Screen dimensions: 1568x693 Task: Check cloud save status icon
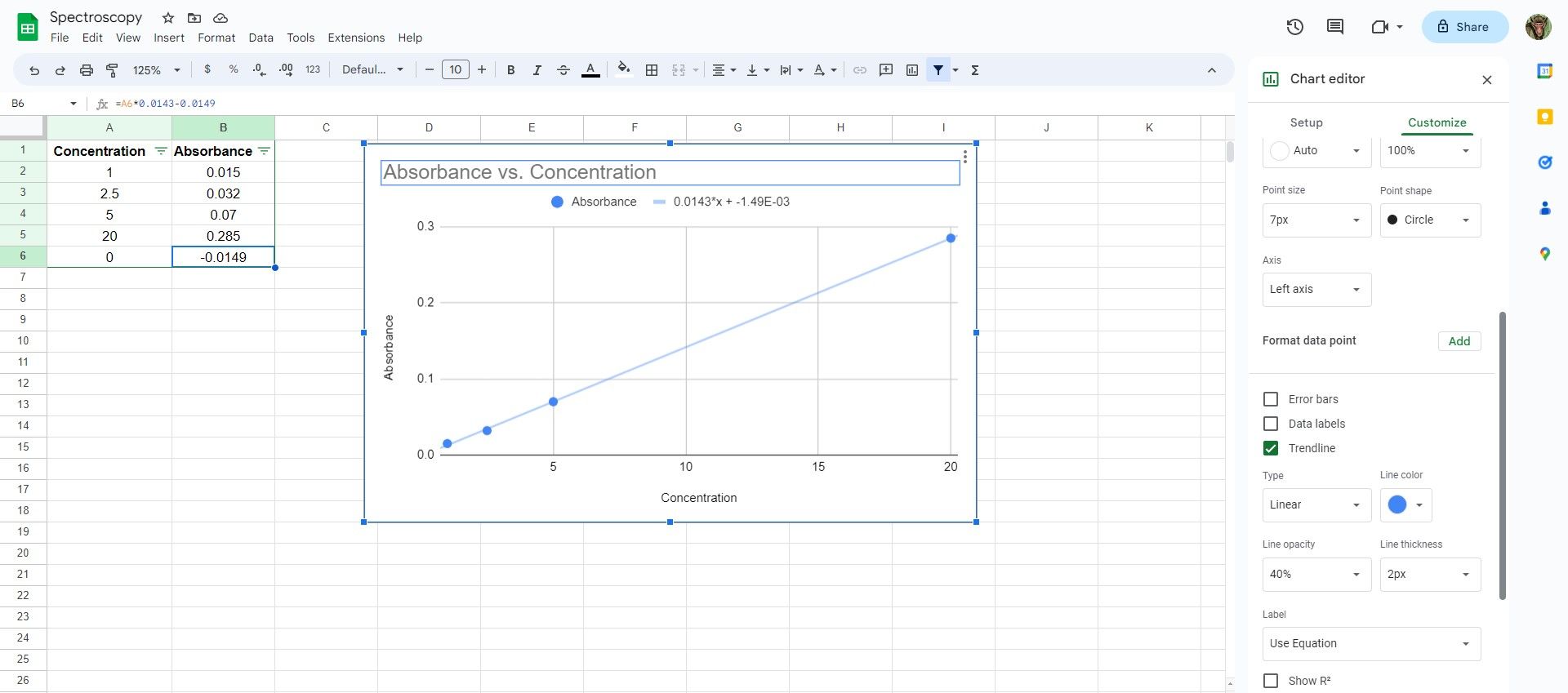pos(220,18)
